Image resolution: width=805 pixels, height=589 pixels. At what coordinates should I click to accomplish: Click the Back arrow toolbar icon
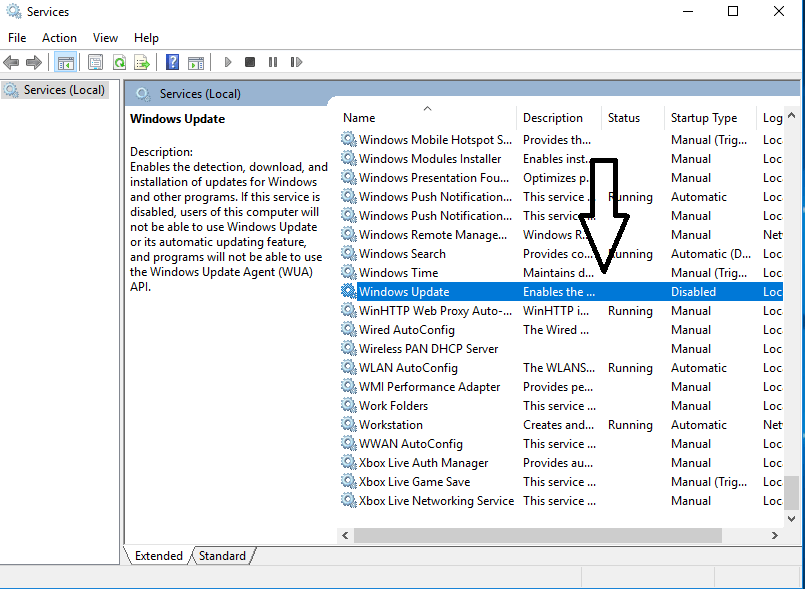point(11,63)
